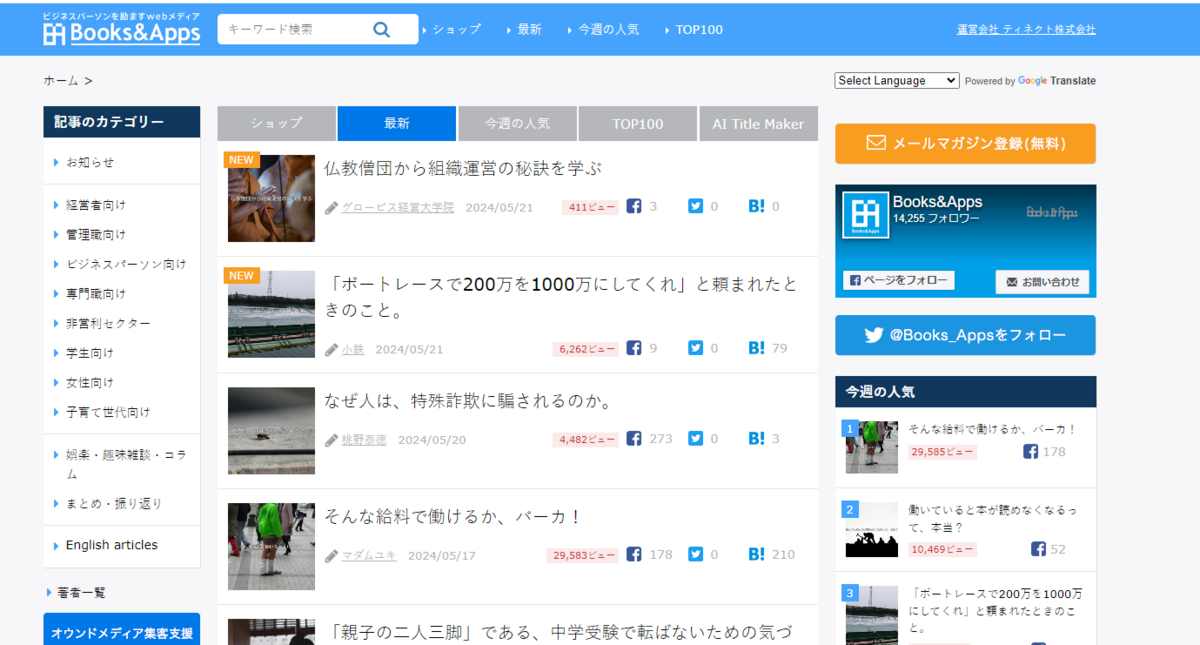1200x645 pixels.
Task: Click the Google Translate logo link
Action: click(x=1057, y=81)
